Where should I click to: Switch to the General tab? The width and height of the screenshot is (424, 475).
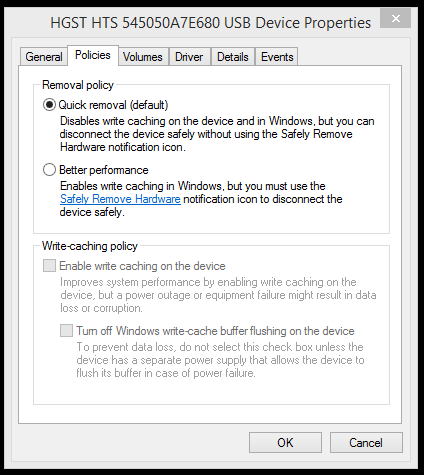pyautogui.click(x=44, y=57)
